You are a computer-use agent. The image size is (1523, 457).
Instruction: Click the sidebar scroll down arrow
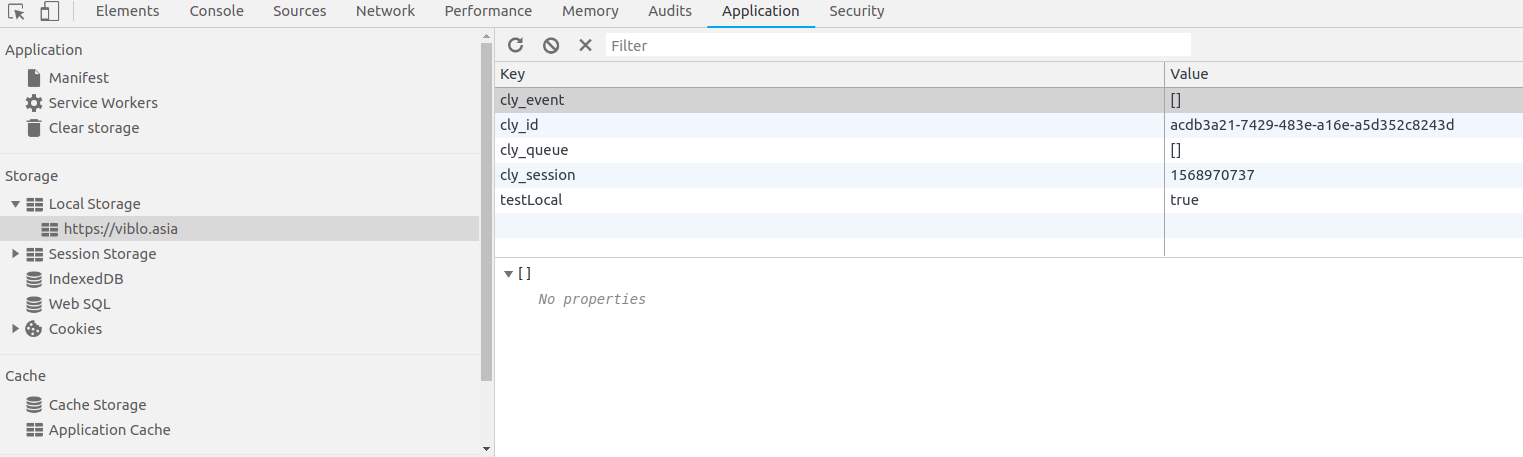486,449
